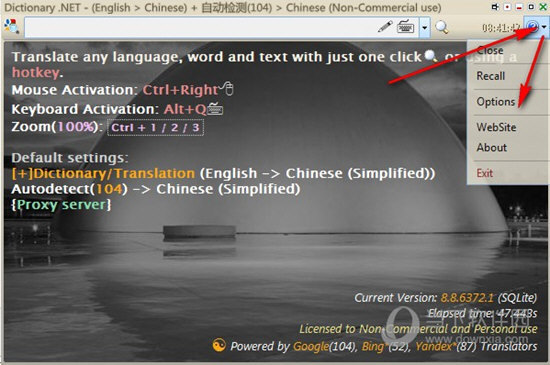The width and height of the screenshot is (550, 365).
Task: Click the 'Default settings:' heading text
Action: pos(70,158)
